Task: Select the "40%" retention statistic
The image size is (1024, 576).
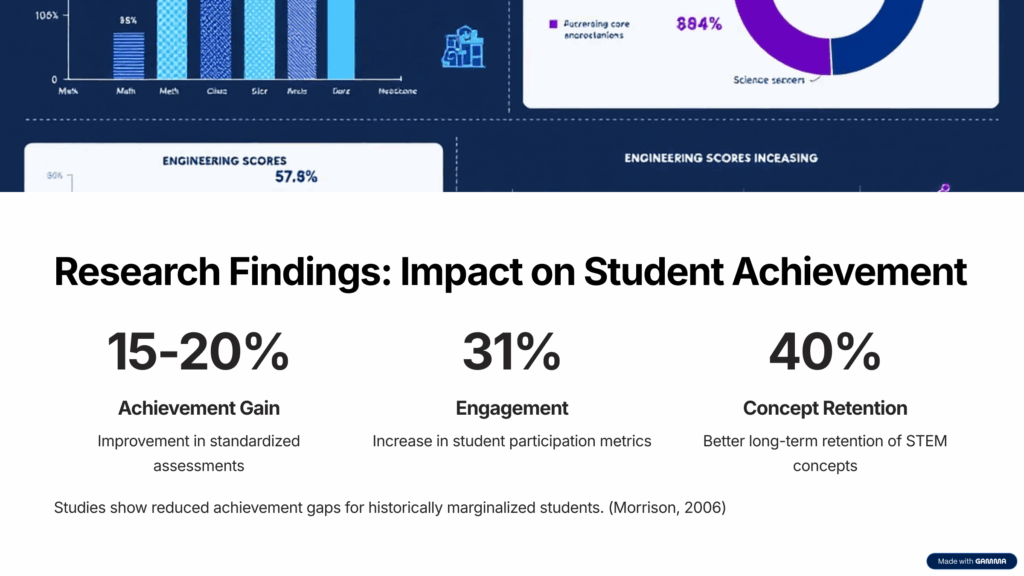Action: tap(825, 351)
